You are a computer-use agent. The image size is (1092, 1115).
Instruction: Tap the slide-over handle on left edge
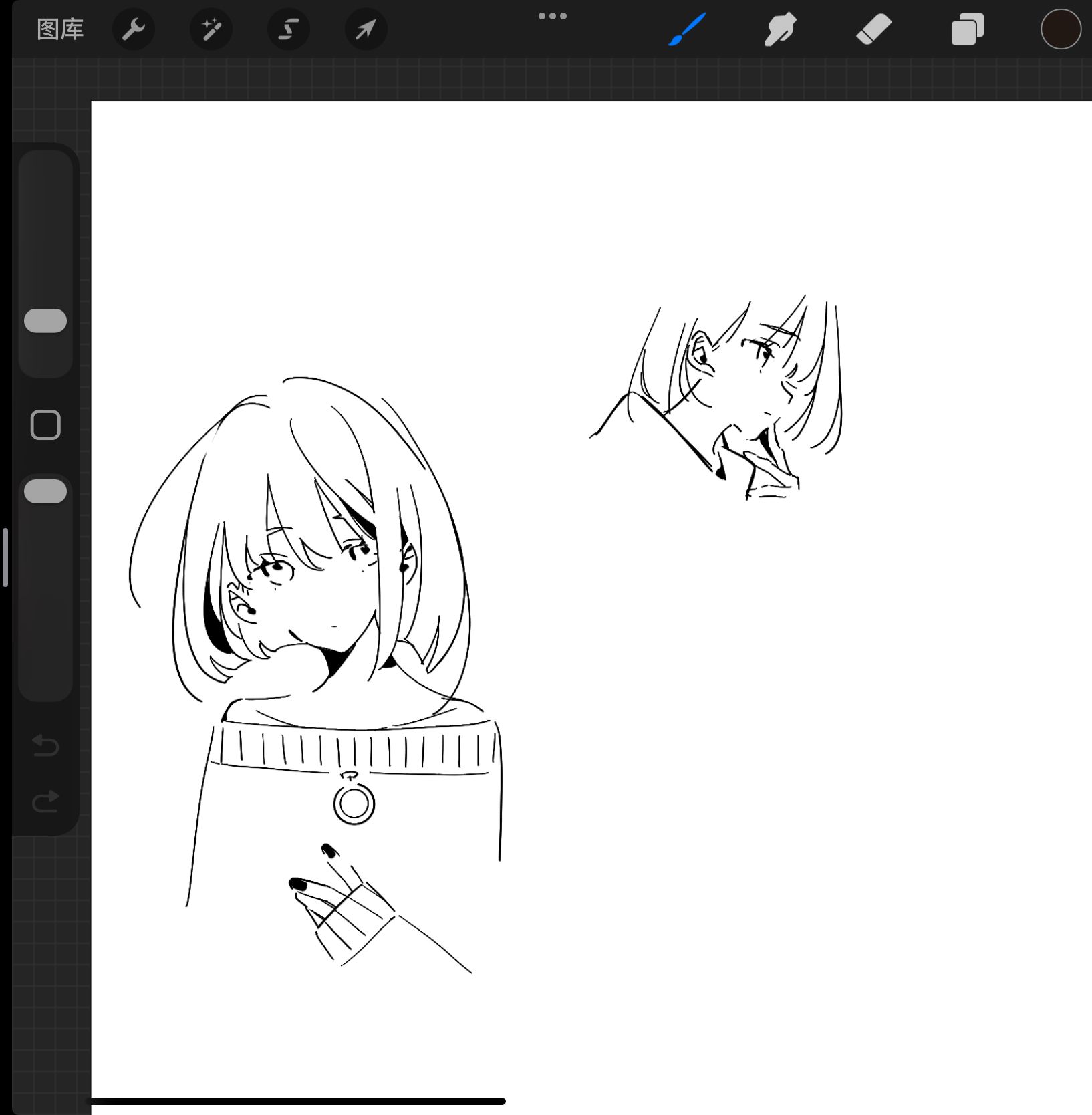pyautogui.click(x=5, y=557)
